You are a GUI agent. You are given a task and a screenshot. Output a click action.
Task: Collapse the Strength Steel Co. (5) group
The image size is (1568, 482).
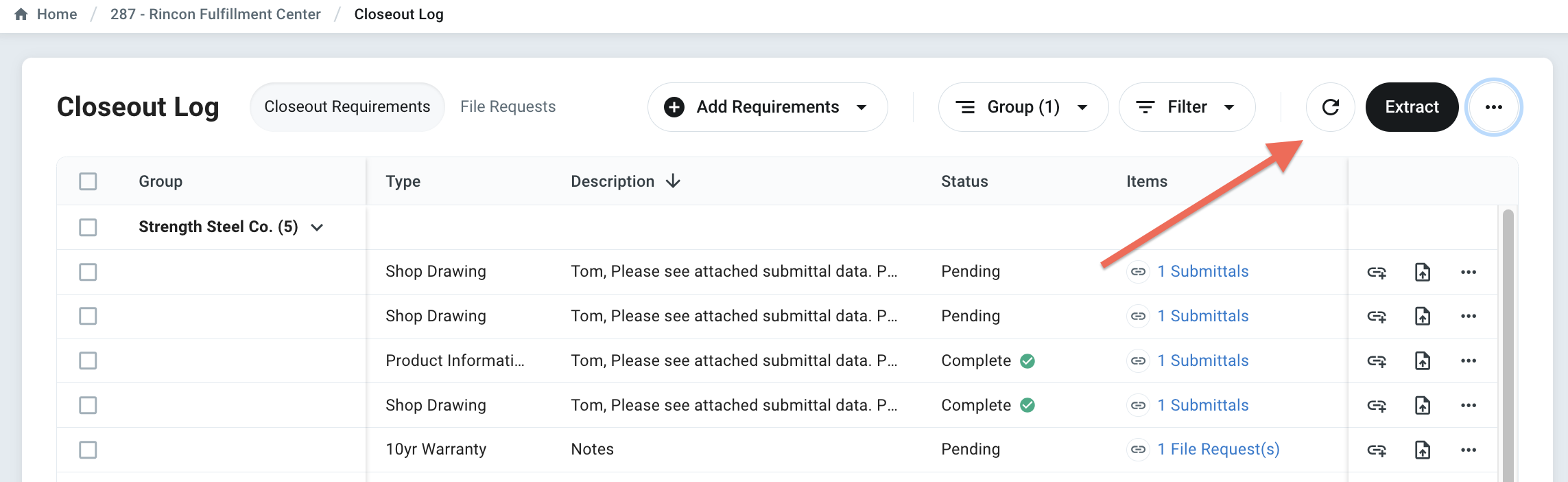(x=317, y=227)
